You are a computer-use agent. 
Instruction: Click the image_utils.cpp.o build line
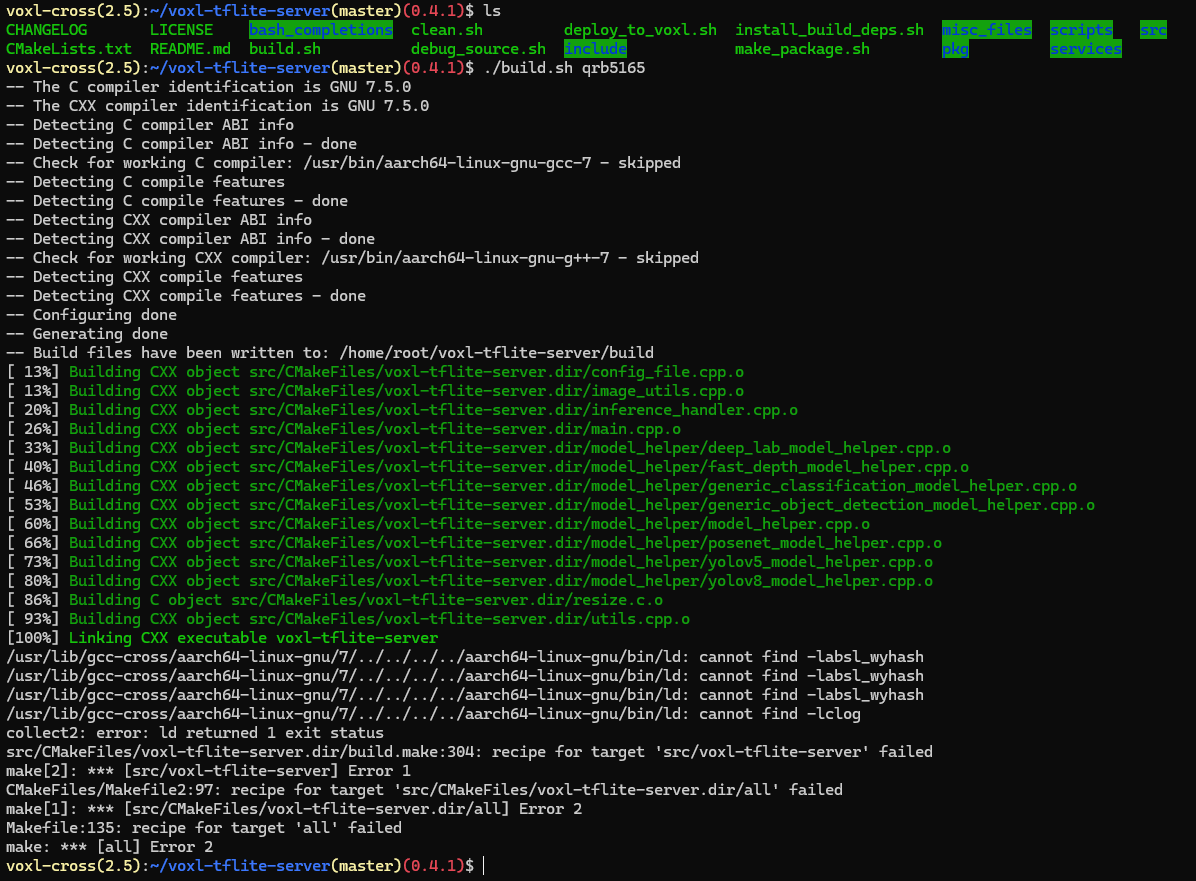pos(375,391)
